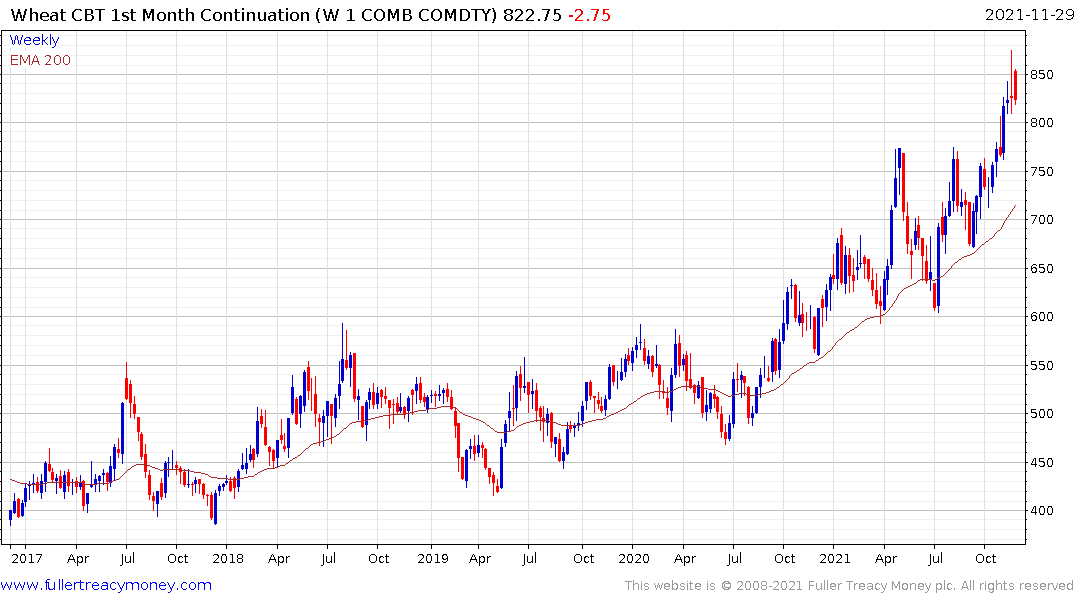This screenshot has height=600, width=1075.
Task: Click the 2021 year axis label
Action: (834, 558)
